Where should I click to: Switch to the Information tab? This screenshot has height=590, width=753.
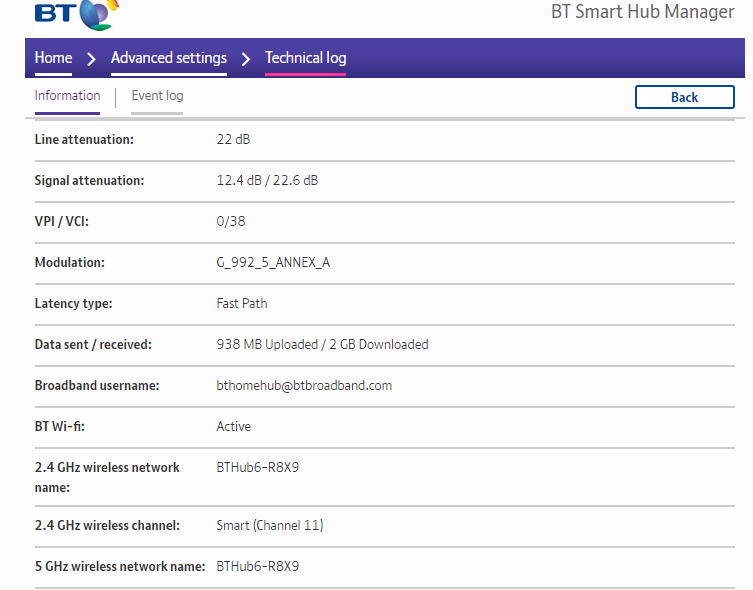(x=67, y=96)
